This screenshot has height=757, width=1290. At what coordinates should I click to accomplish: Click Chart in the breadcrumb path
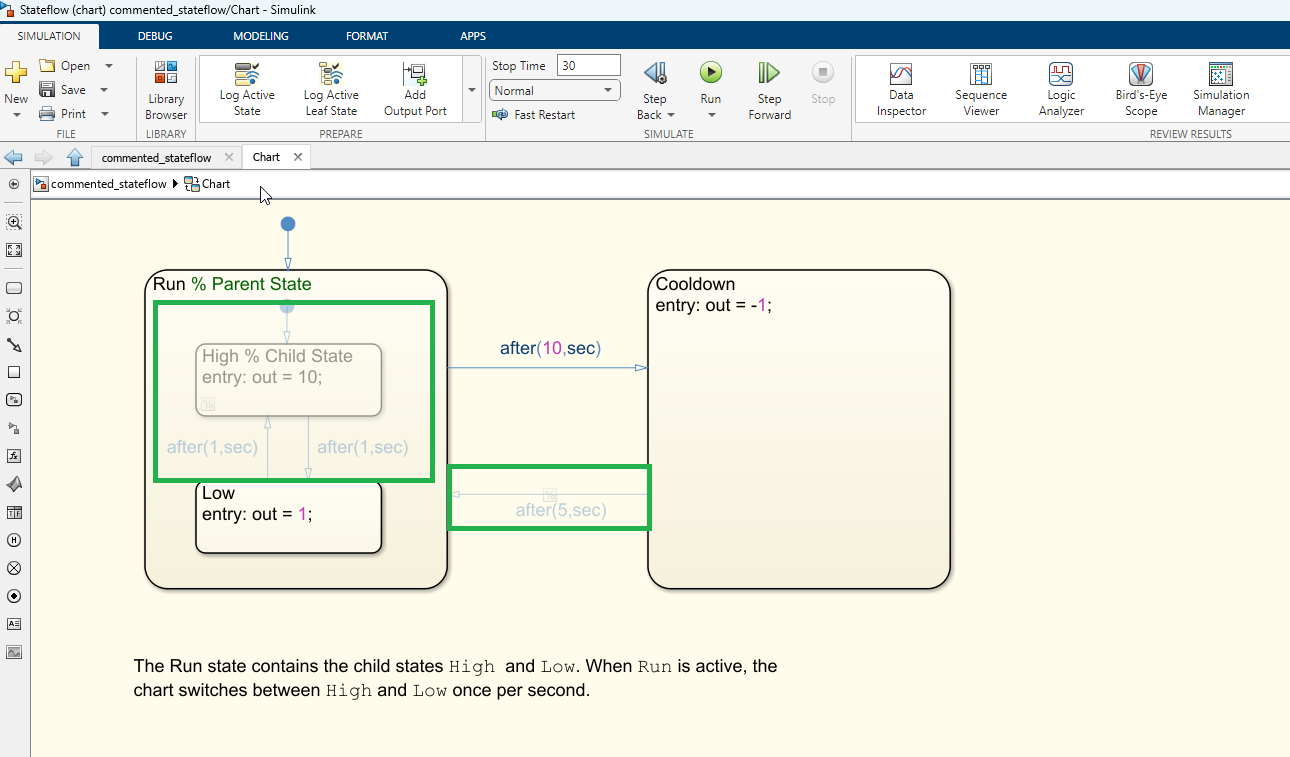point(216,184)
